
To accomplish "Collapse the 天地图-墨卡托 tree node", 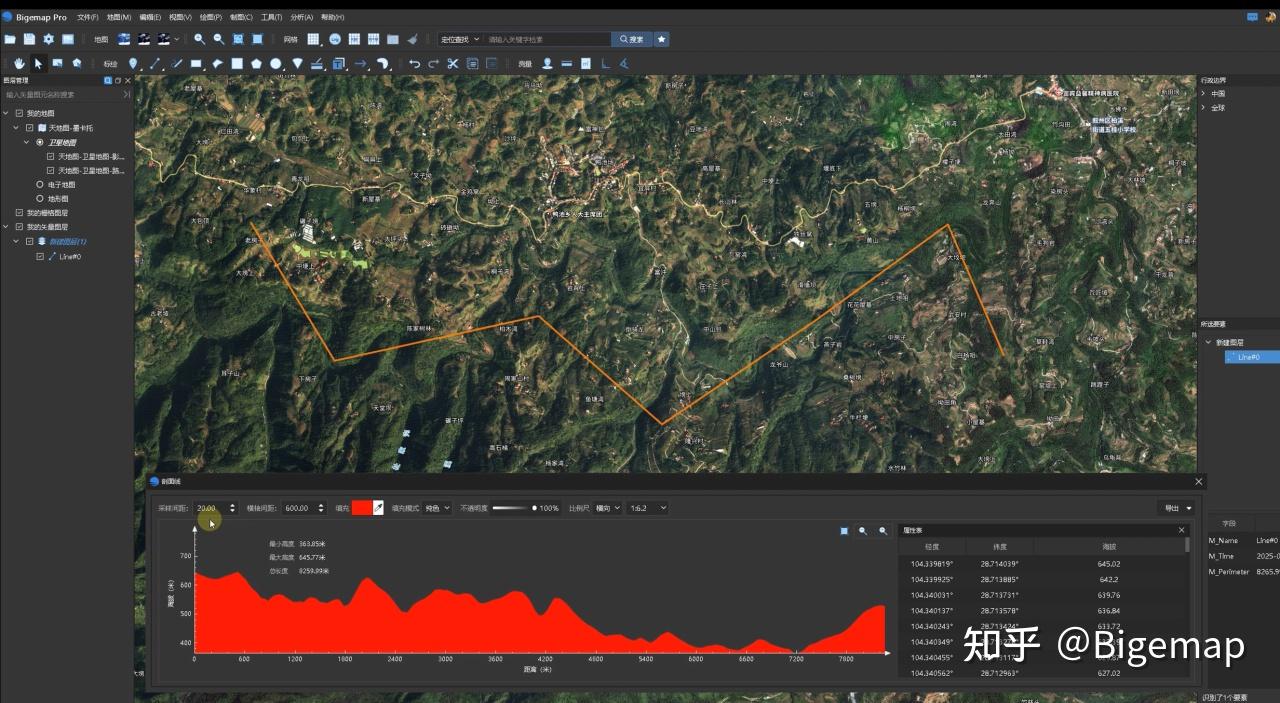I will tap(17, 128).
